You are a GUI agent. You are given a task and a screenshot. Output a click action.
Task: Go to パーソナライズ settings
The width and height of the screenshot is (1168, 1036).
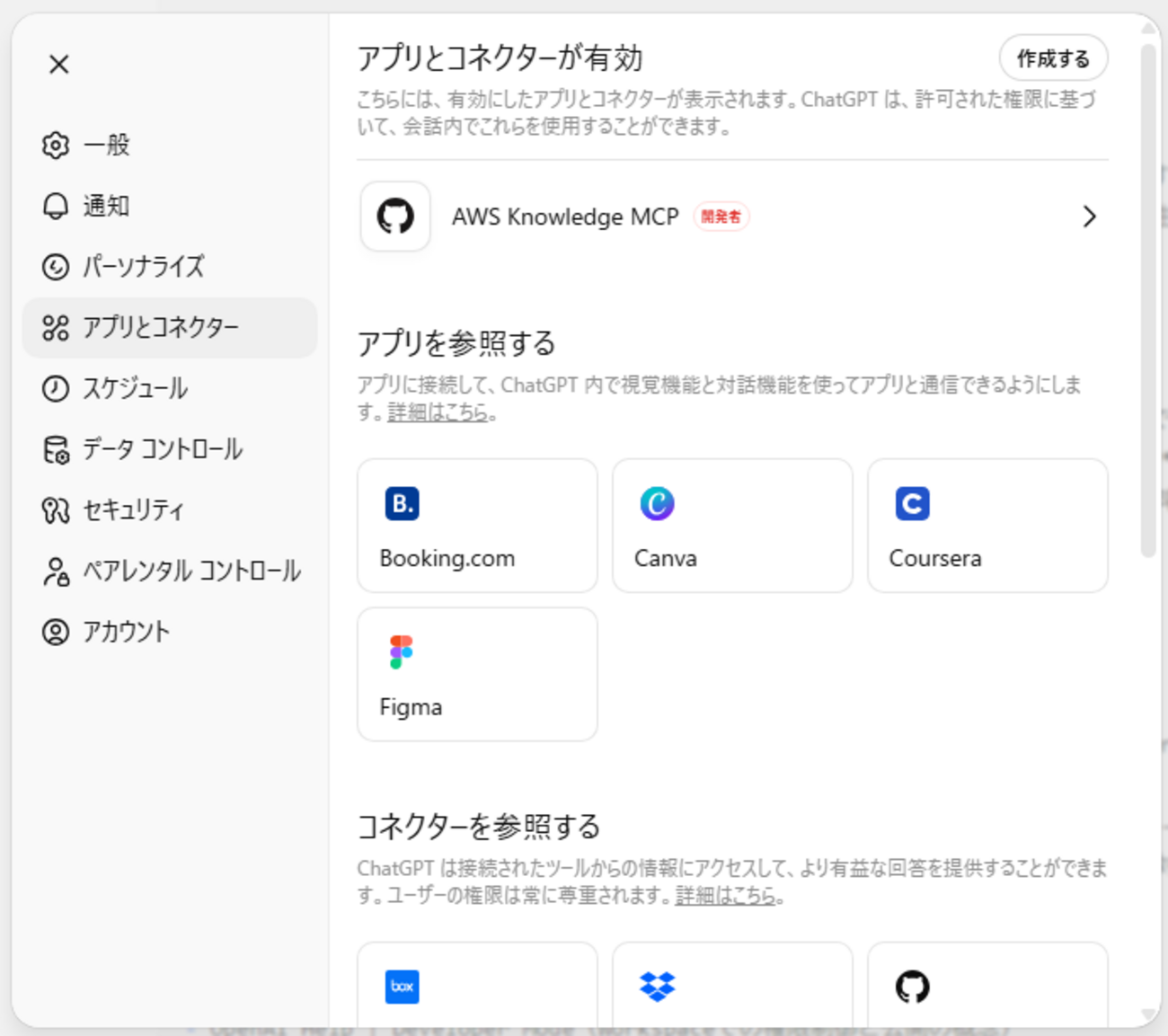[x=143, y=267]
